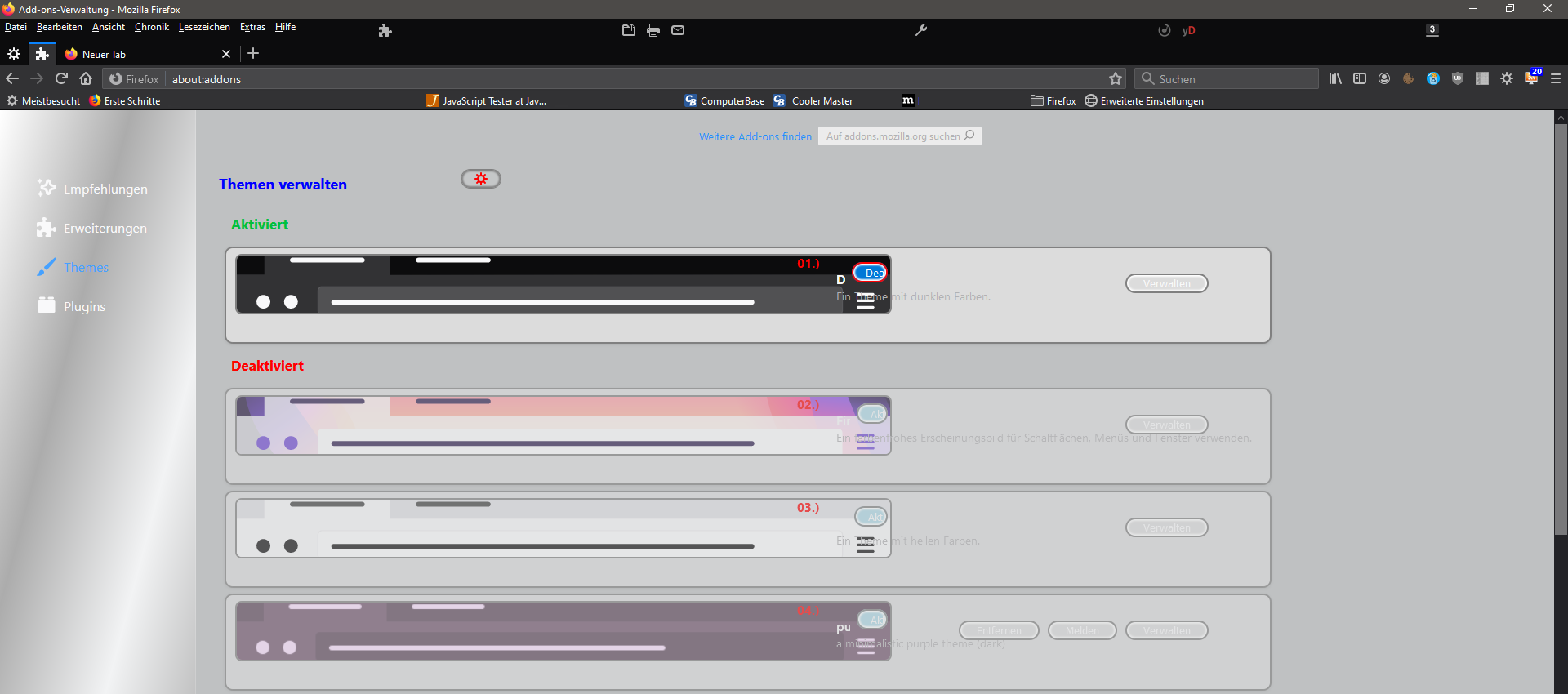Image resolution: width=1568 pixels, height=694 pixels.
Task: Click the red gear button beside Themen verwalten
Action: tap(481, 179)
